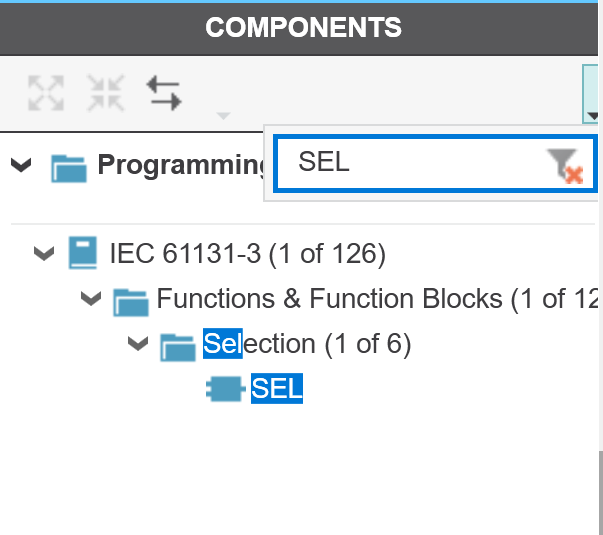Open the small toolbar dropdown arrow
The height and width of the screenshot is (535, 603).
click(223, 116)
